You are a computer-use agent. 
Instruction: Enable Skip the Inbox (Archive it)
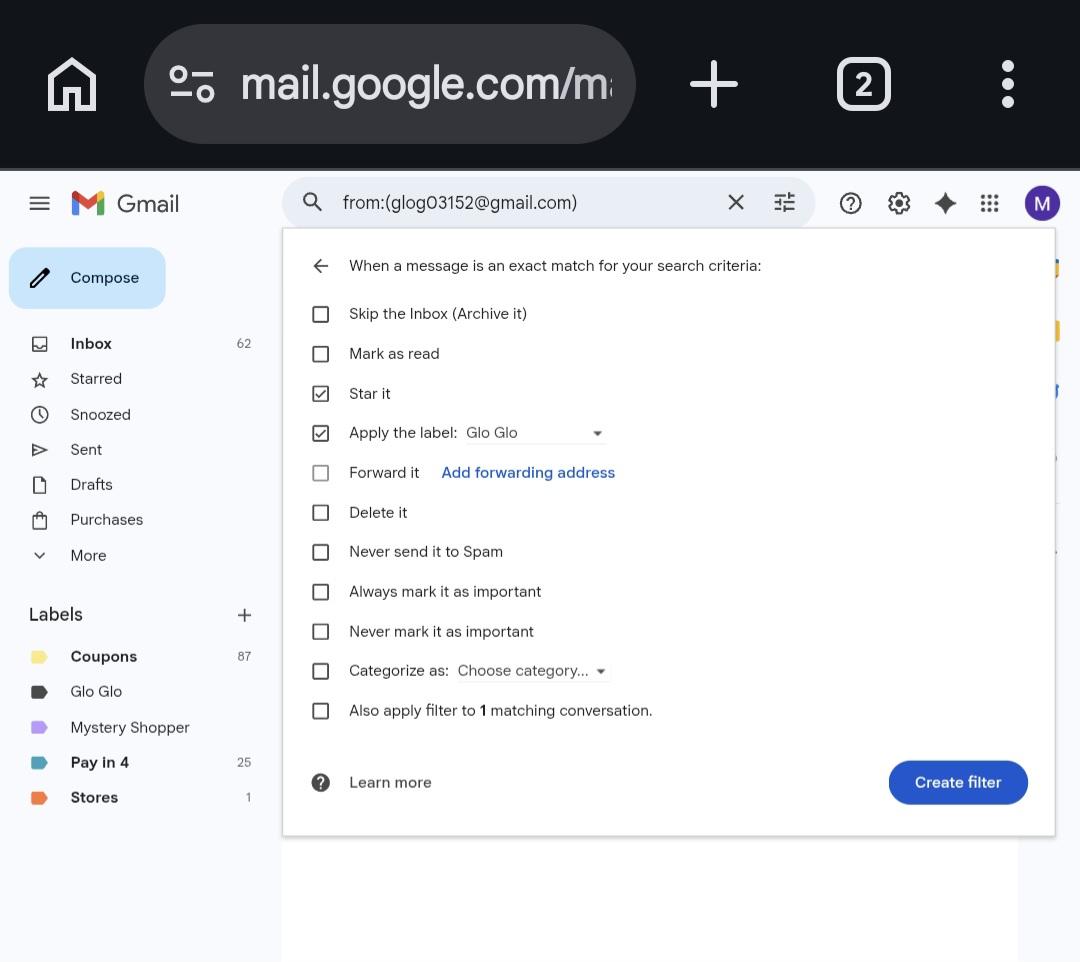[x=320, y=314]
